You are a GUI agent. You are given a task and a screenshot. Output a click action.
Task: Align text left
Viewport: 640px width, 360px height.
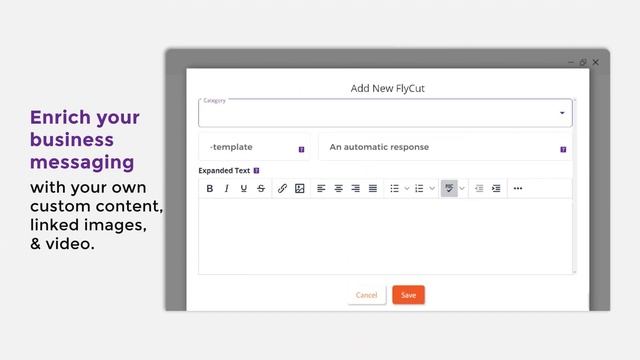(x=321, y=188)
